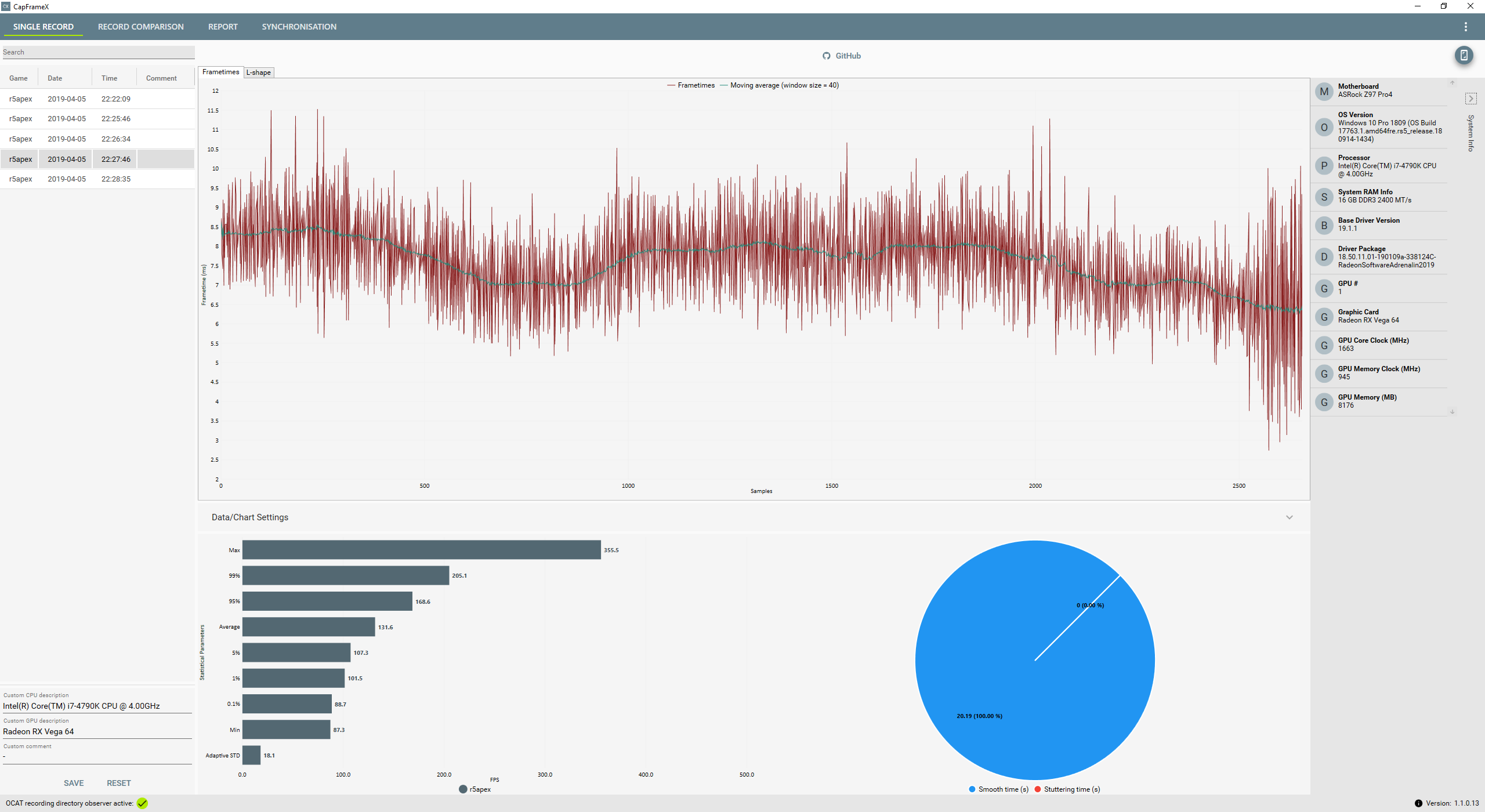Switch to the L-shape chart tab

click(x=259, y=72)
